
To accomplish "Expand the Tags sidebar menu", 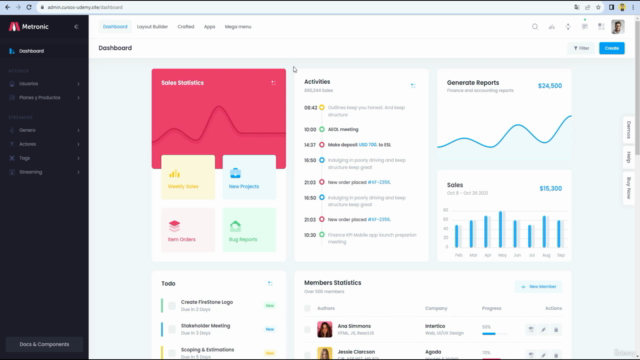I will tap(44, 158).
